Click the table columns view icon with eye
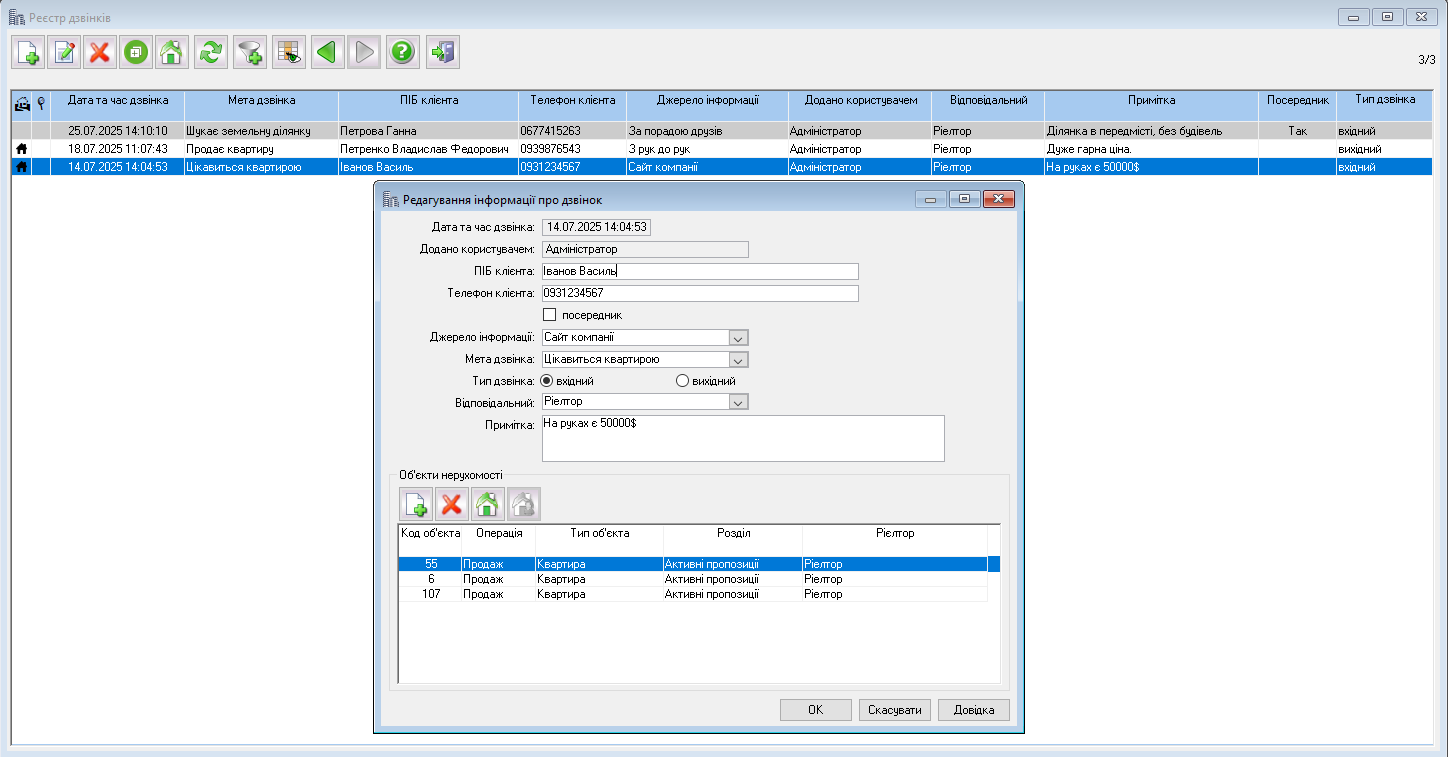This screenshot has height=757, width=1448. coord(289,52)
